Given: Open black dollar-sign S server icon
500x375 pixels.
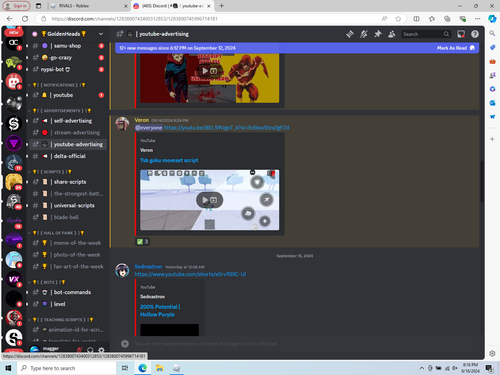Looking at the screenshot, I should point(14,124).
